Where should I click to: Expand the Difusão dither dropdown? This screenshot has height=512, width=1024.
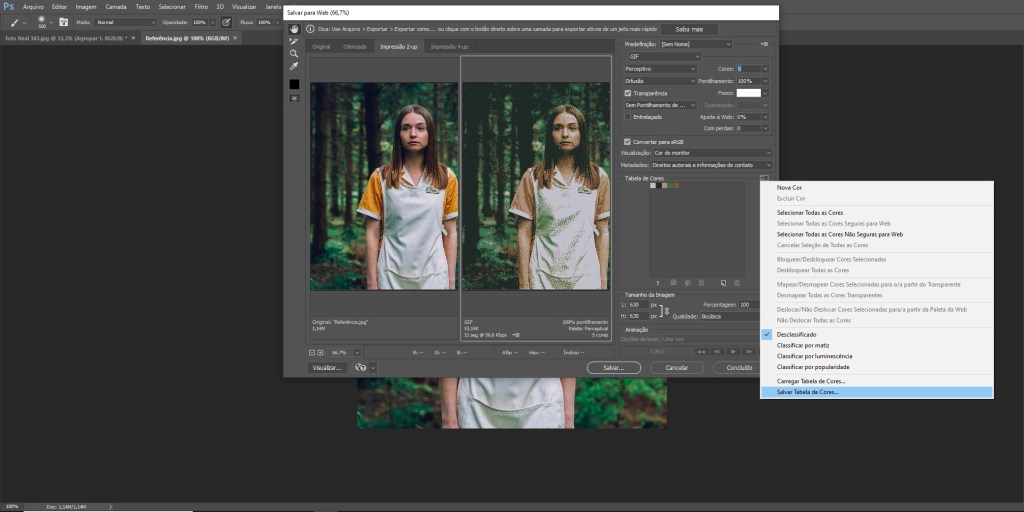coord(661,81)
